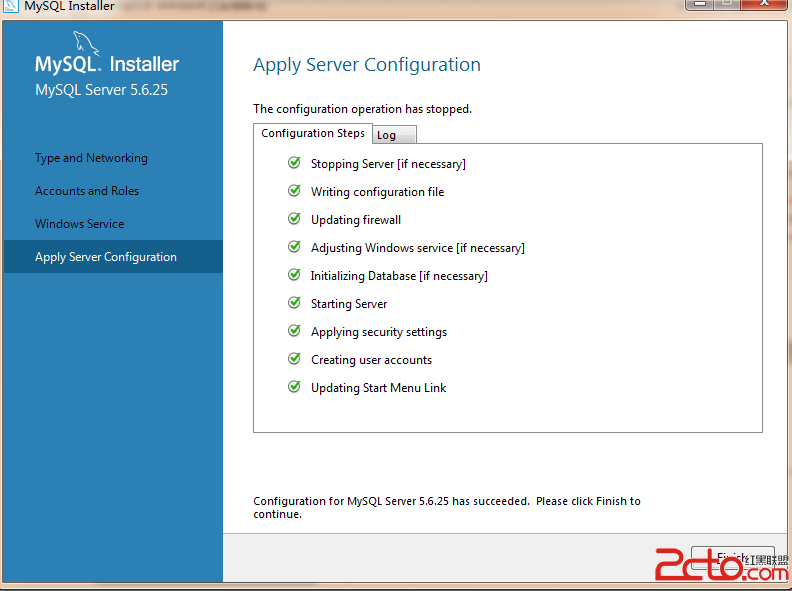Select Apply Server Configuration sidebar step
The width and height of the screenshot is (792, 591).
[113, 257]
